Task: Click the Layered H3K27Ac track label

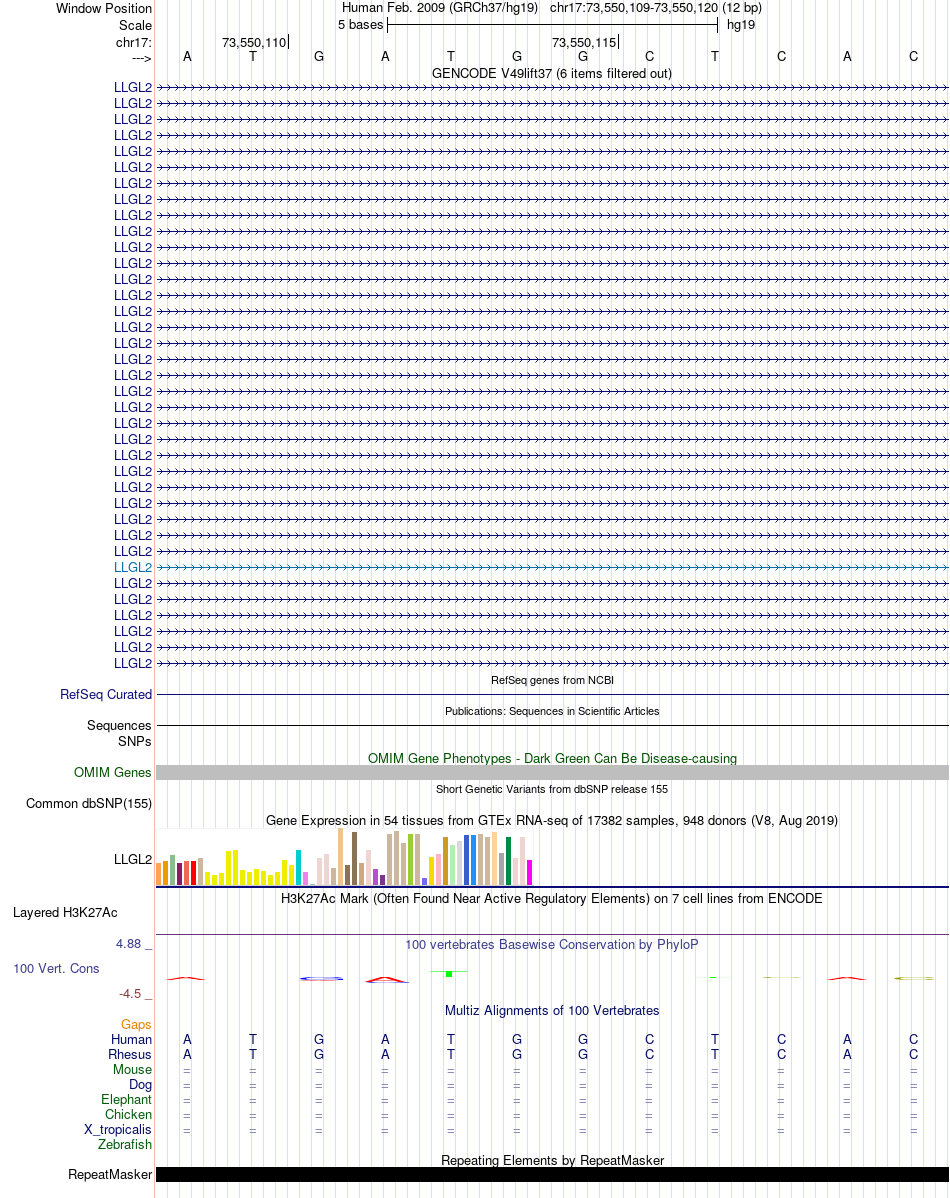Action: click(x=65, y=913)
